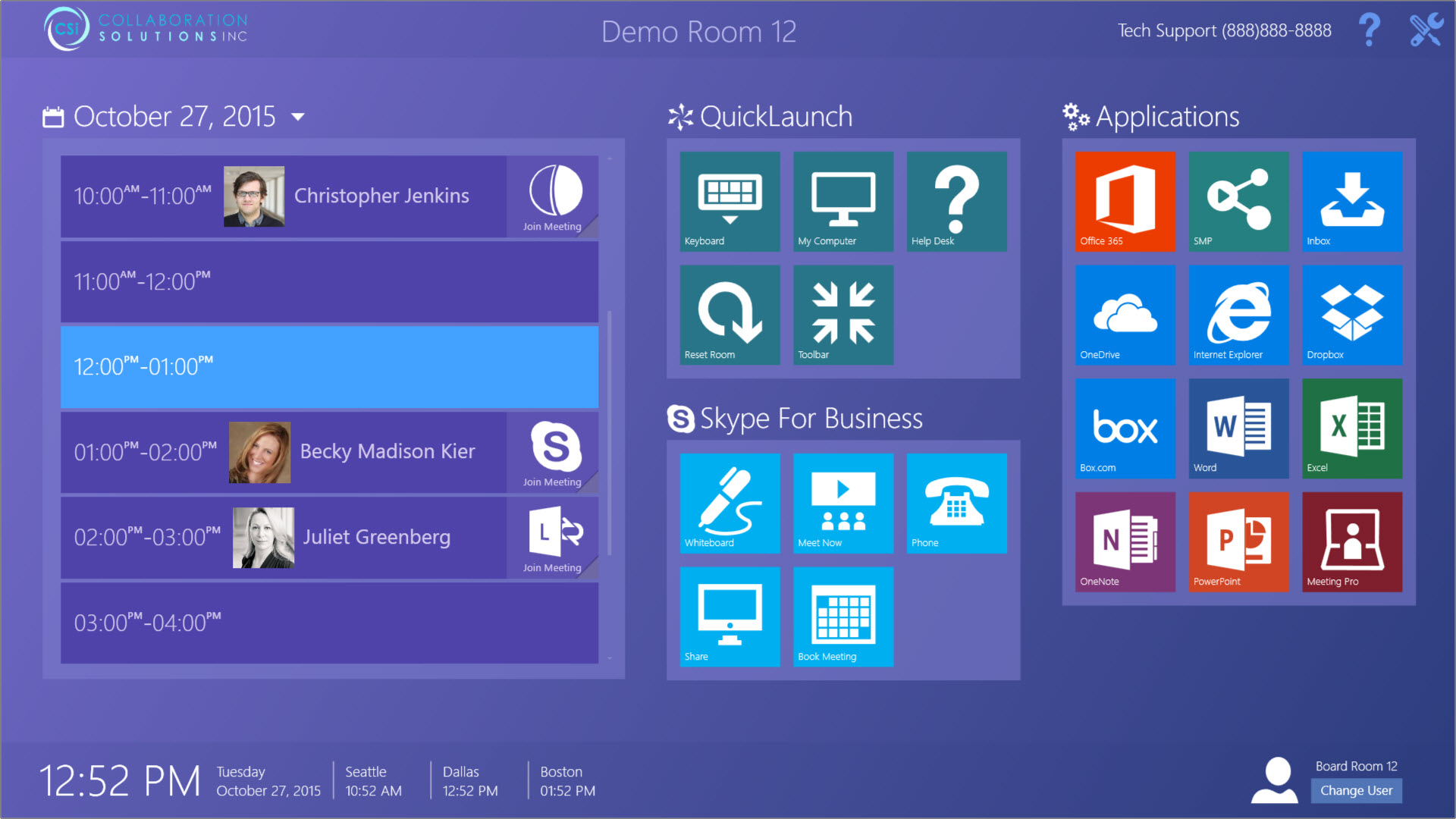
Task: Toggle the Toolbar collapse tile
Action: [843, 315]
